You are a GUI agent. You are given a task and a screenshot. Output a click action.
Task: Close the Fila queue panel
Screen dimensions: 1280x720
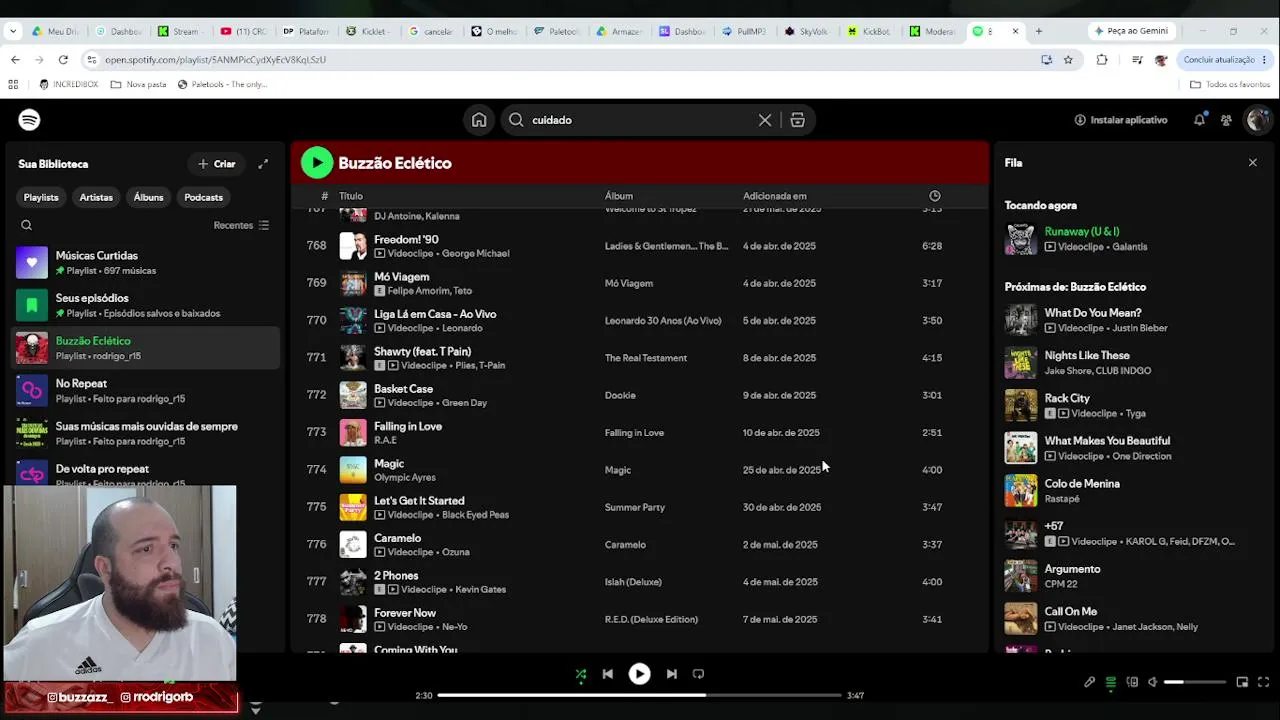click(1252, 163)
